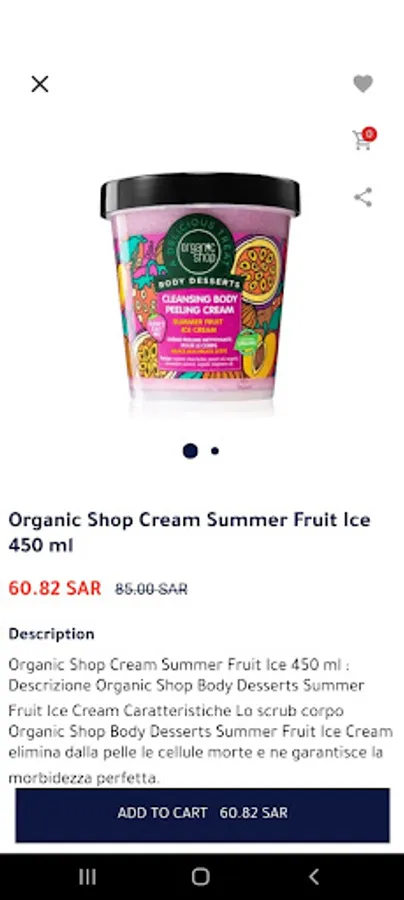Add product to favorites with heart icon

363,84
